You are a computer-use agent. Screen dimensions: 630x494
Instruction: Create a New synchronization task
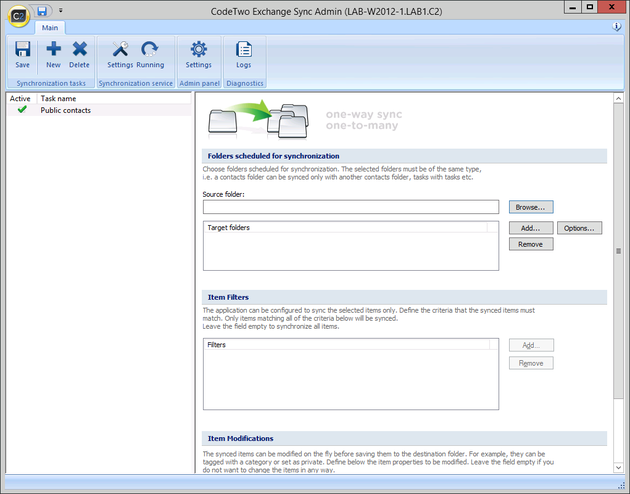coord(53,55)
